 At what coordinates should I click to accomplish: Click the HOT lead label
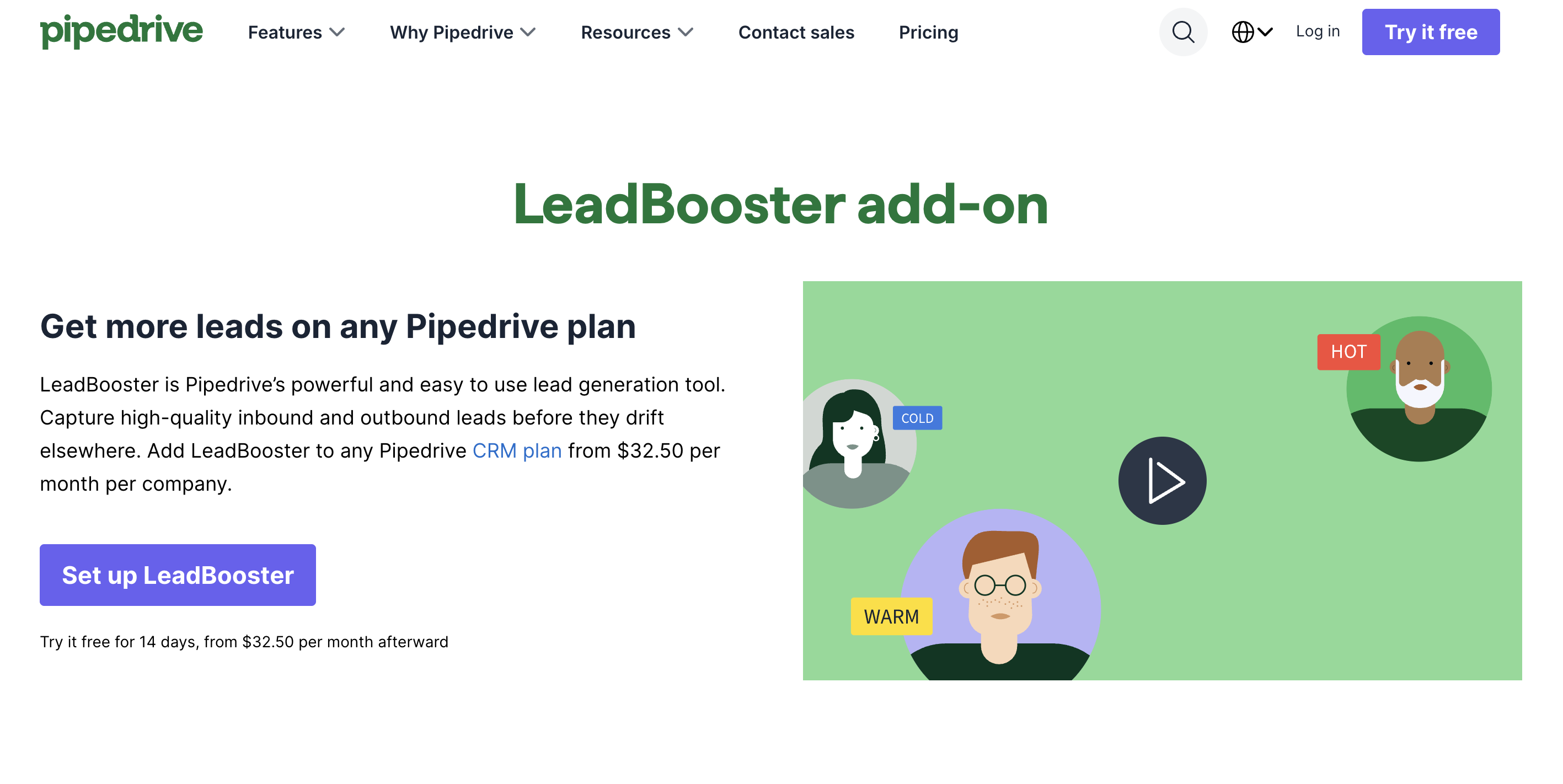(x=1348, y=352)
